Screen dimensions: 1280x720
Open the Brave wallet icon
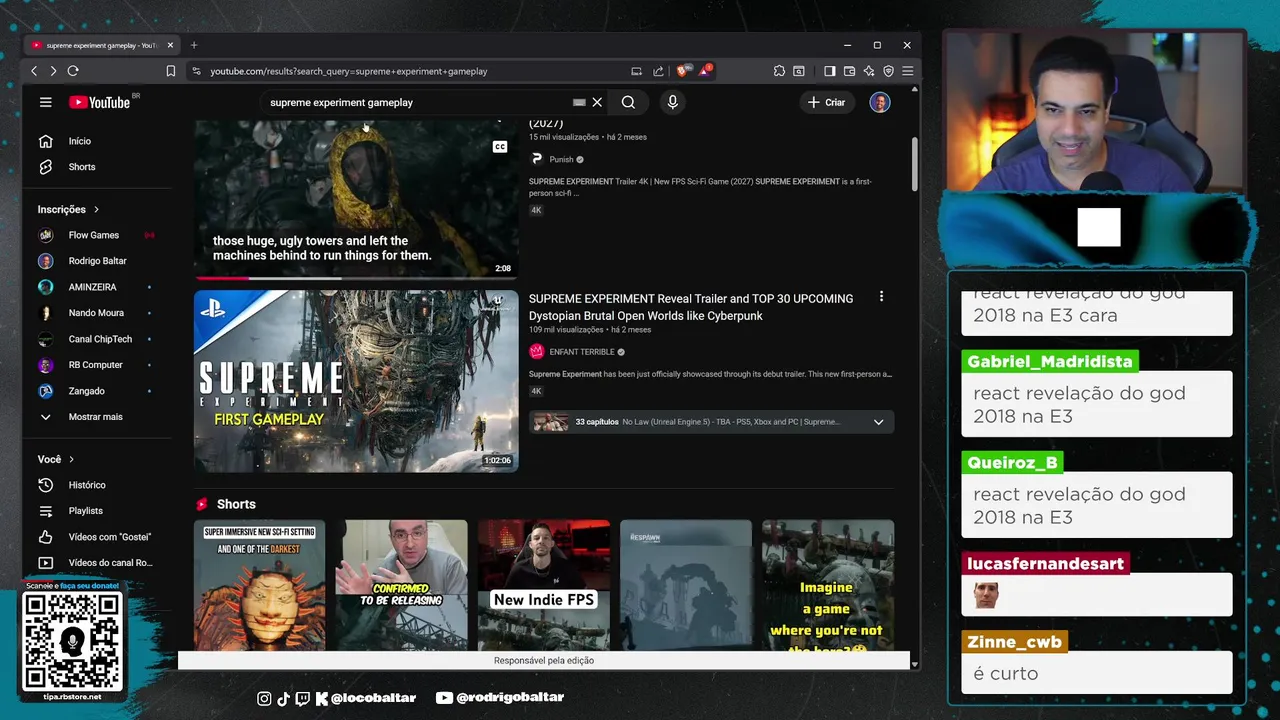pyautogui.click(x=849, y=71)
